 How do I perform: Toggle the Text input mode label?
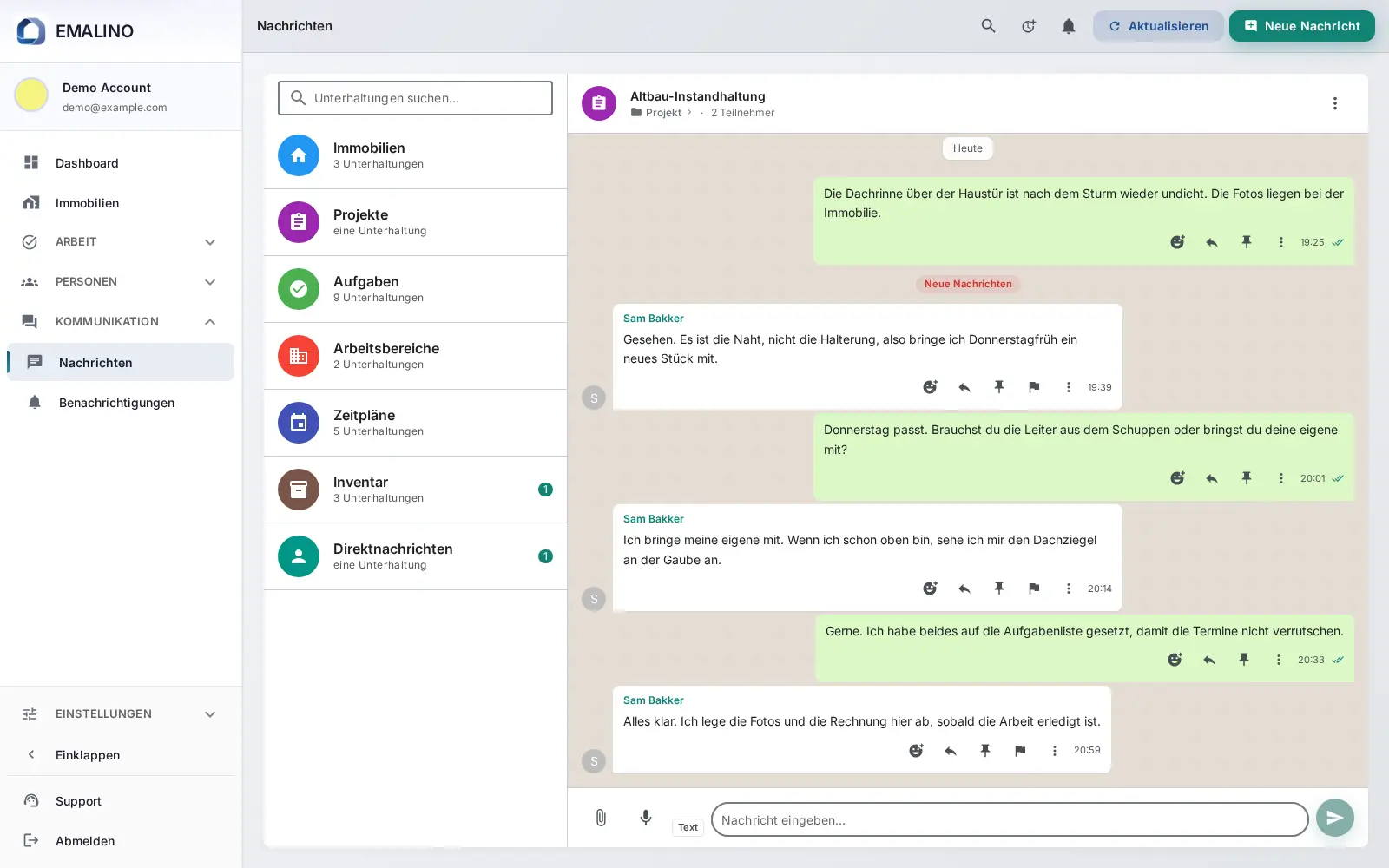(x=688, y=827)
